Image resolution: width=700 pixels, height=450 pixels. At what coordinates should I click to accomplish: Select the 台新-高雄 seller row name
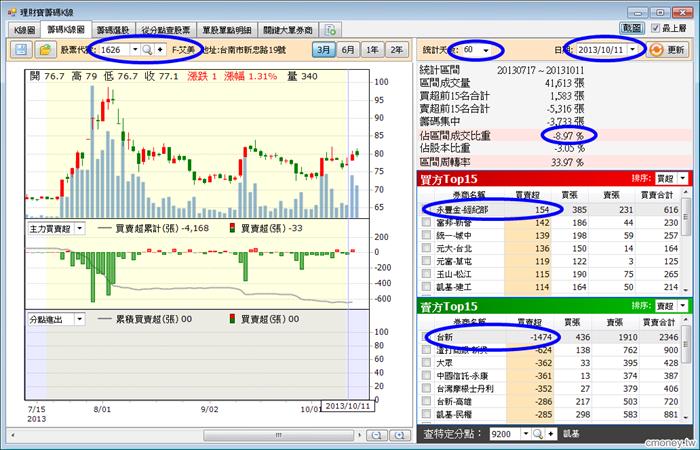tap(454, 401)
